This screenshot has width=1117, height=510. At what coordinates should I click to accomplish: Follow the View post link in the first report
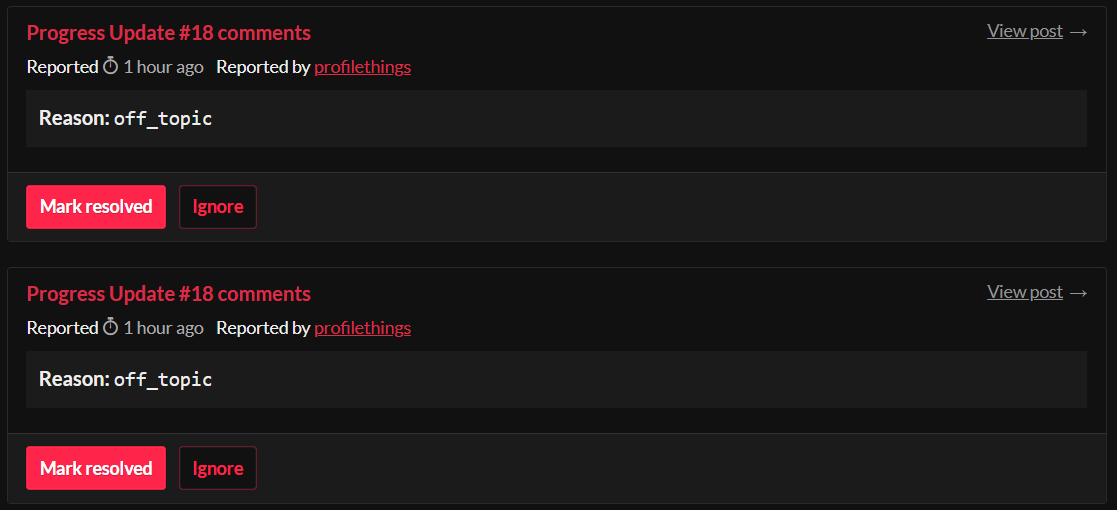tap(1024, 31)
